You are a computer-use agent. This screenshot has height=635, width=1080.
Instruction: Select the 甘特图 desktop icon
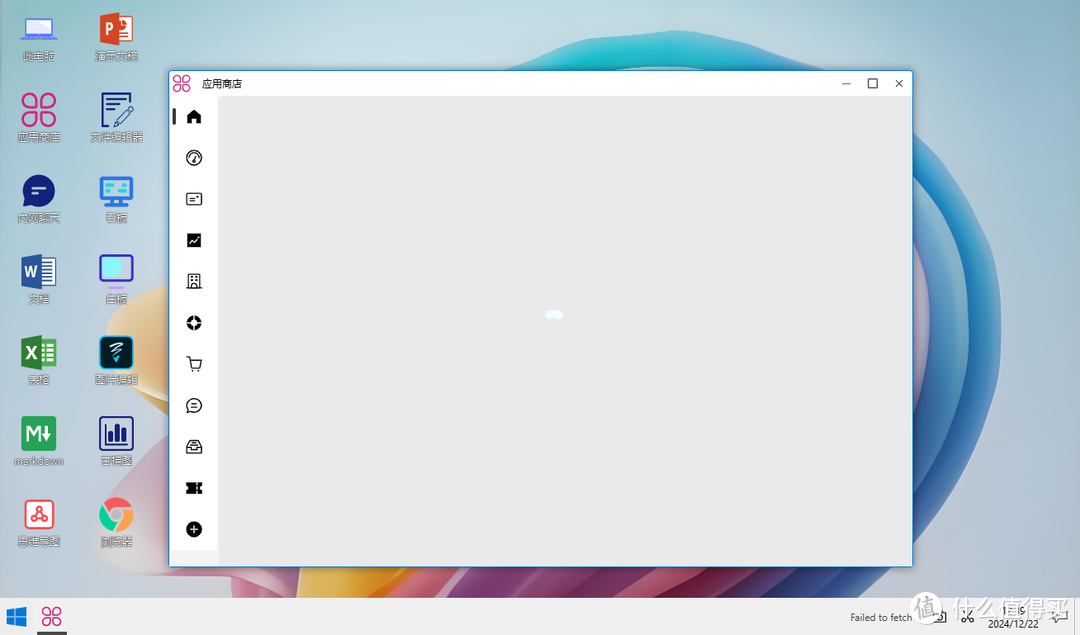click(x=116, y=442)
